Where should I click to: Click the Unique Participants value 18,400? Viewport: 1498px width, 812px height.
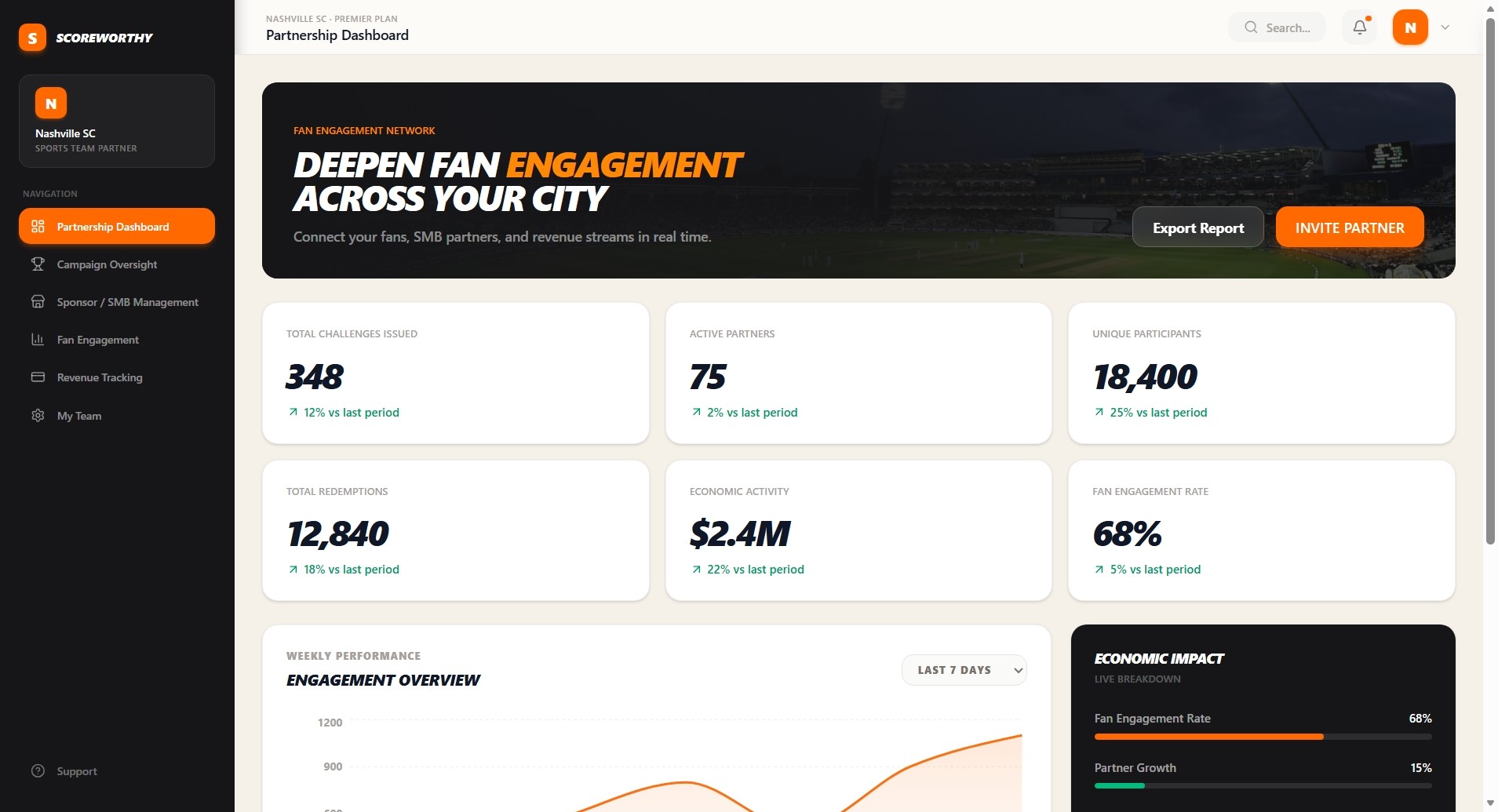[1146, 377]
